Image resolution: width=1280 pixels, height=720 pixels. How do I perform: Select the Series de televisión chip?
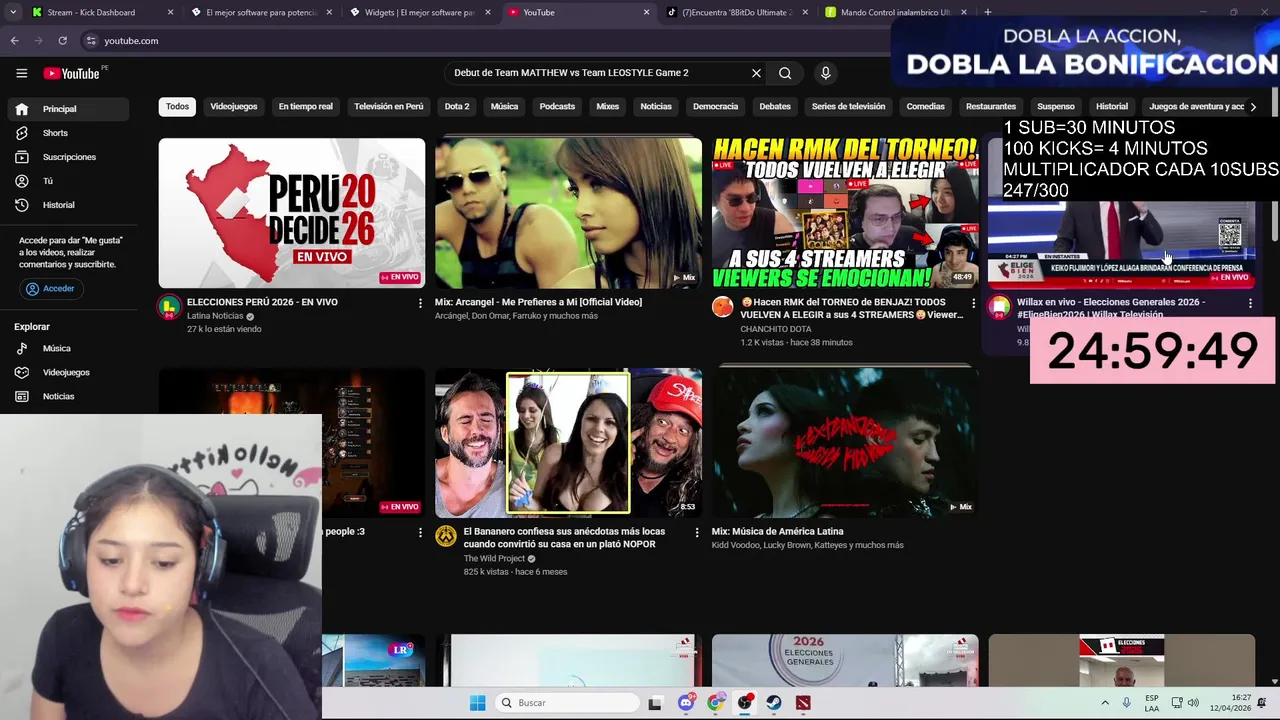pos(848,107)
